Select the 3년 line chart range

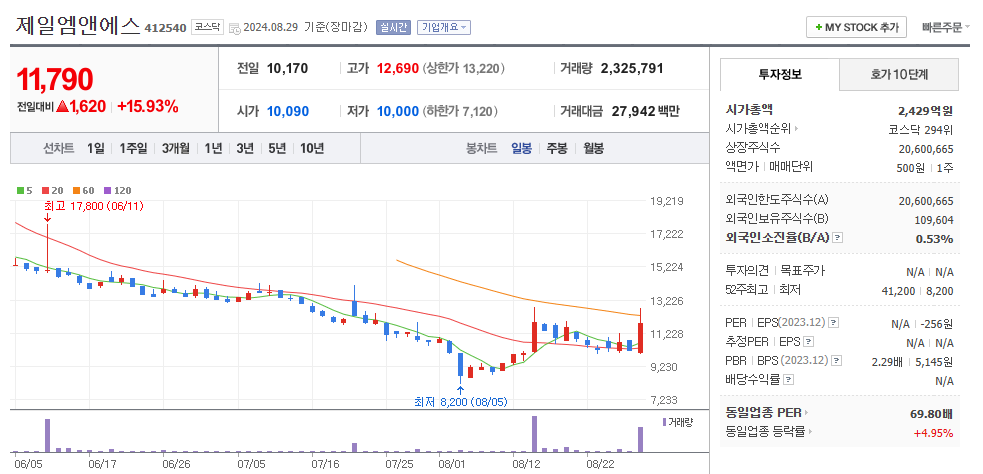click(x=245, y=149)
